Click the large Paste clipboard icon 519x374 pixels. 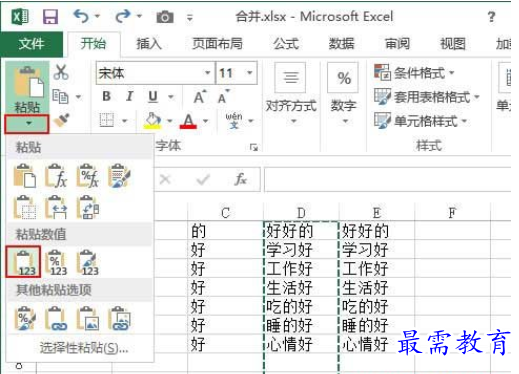click(28, 83)
